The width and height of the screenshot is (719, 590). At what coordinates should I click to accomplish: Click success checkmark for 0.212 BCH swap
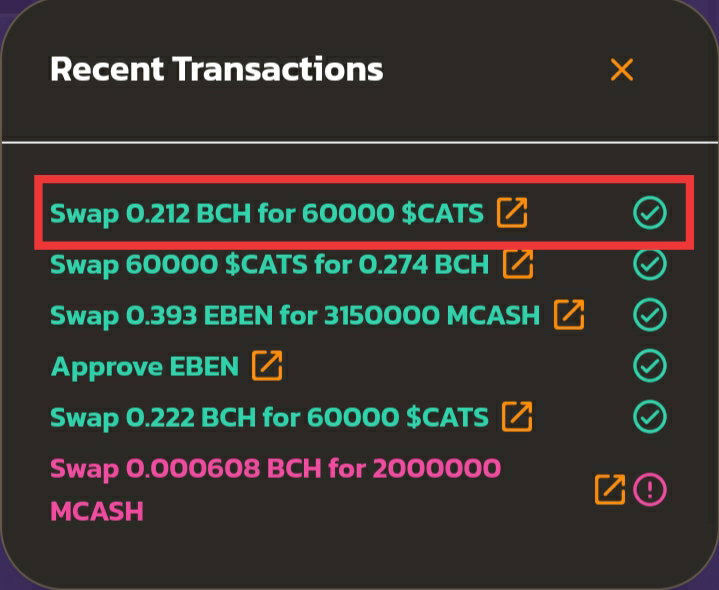pos(650,213)
